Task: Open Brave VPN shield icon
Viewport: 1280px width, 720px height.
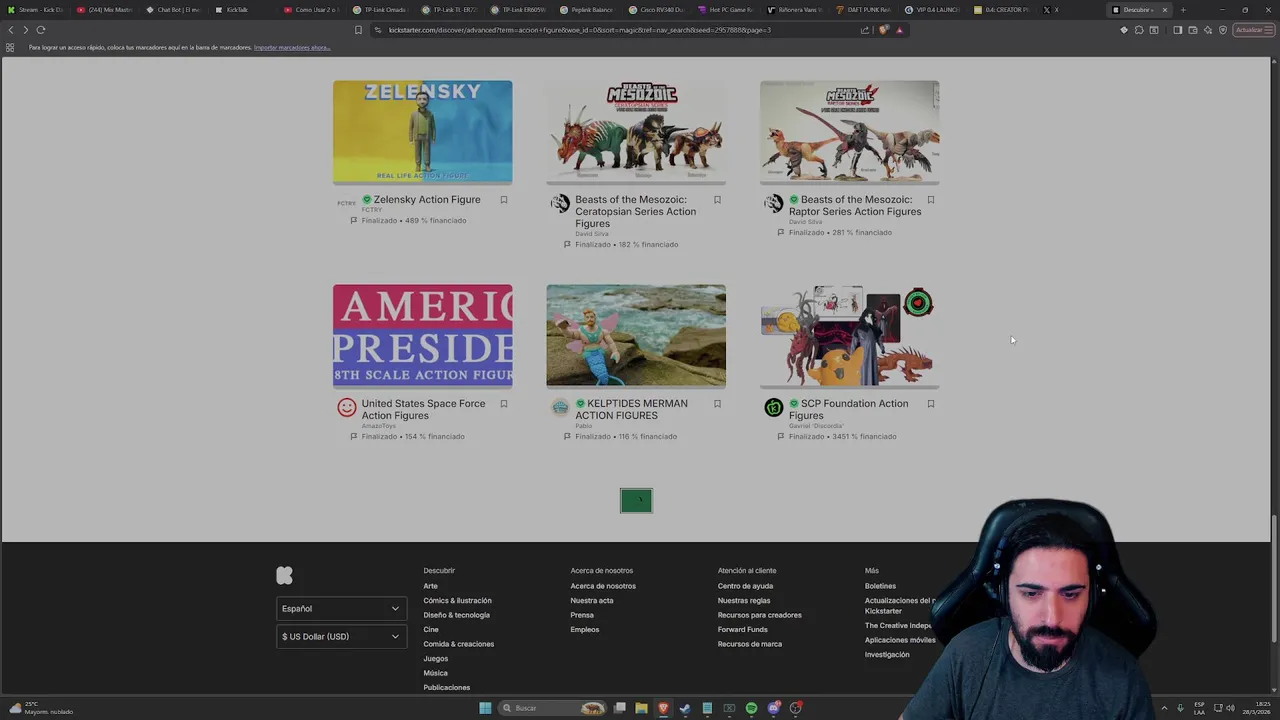Action: [x=1223, y=30]
